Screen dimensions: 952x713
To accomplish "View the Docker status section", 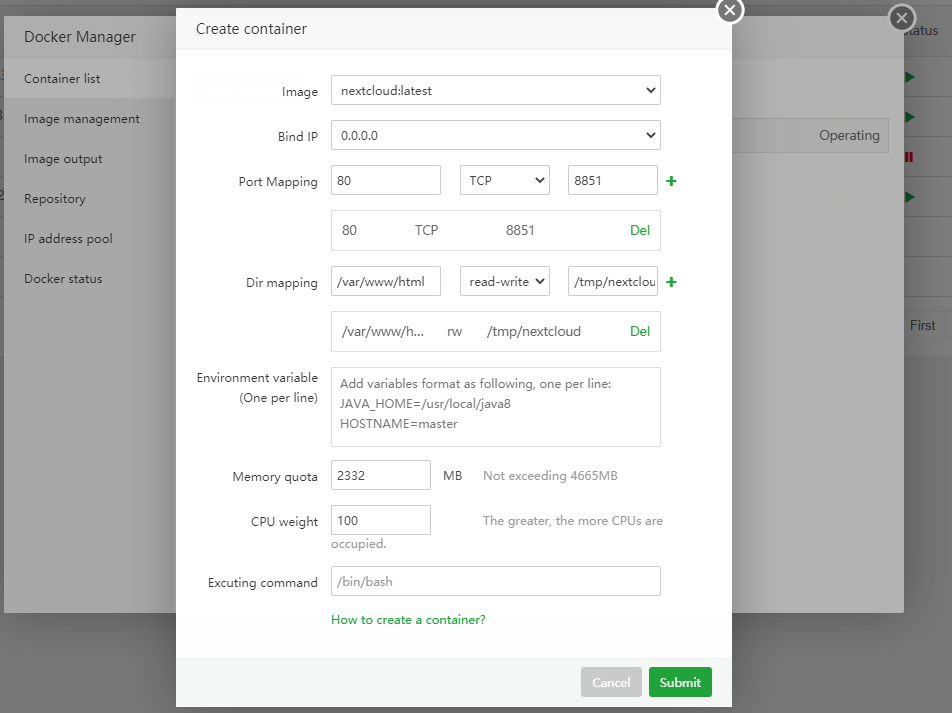I will (x=63, y=279).
